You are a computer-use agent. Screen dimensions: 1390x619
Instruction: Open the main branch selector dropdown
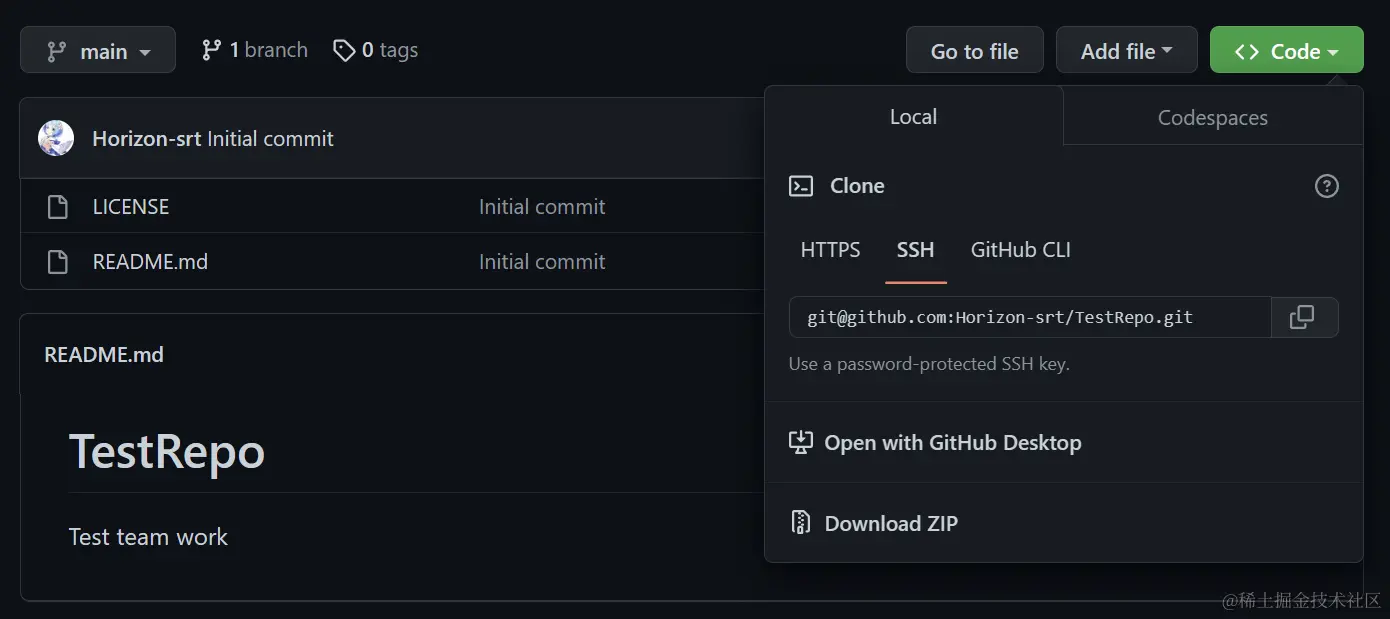98,50
